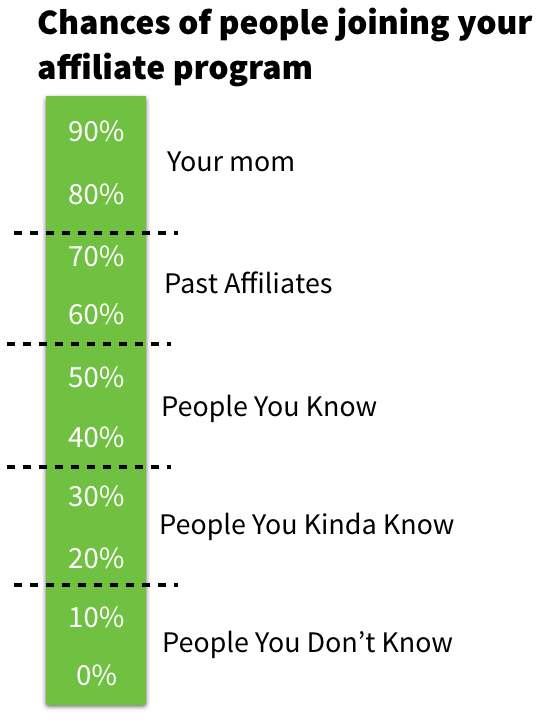
Task: Click 'affiliate program' in the title
Action: click(x=175, y=68)
